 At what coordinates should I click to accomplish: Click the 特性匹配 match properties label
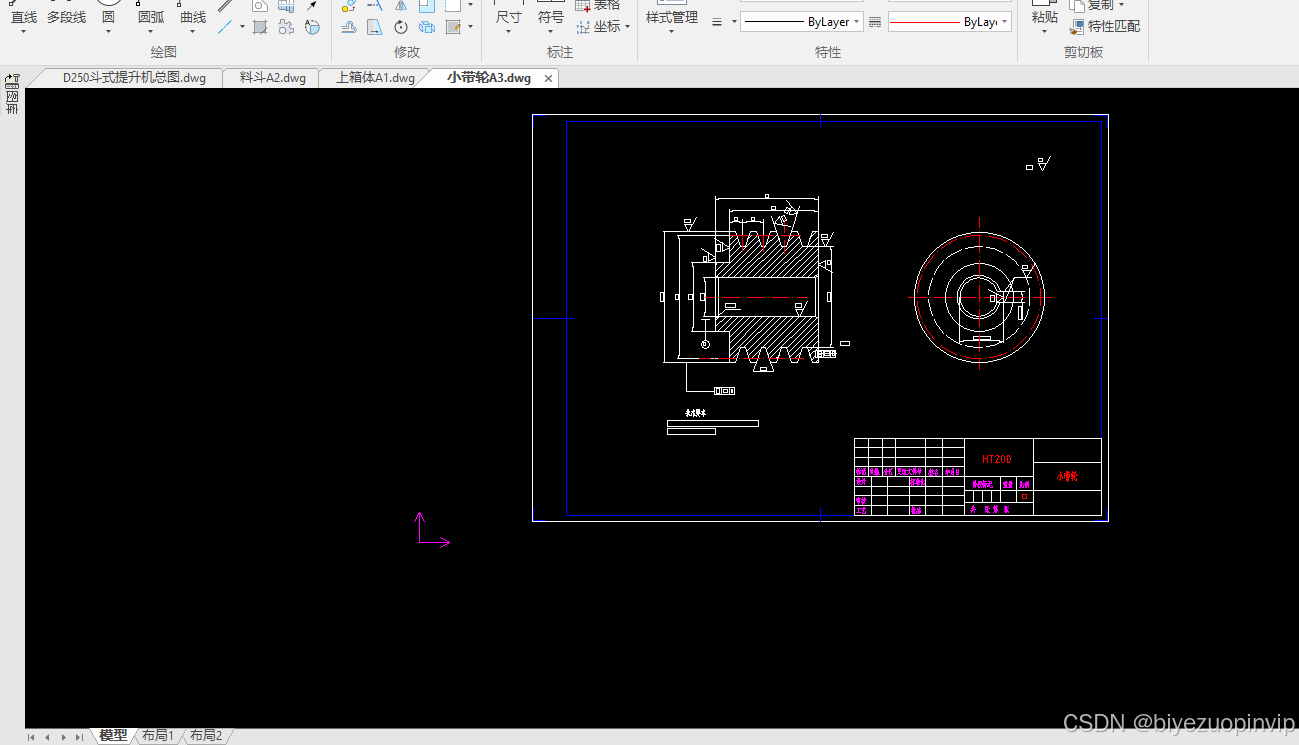point(1114,27)
